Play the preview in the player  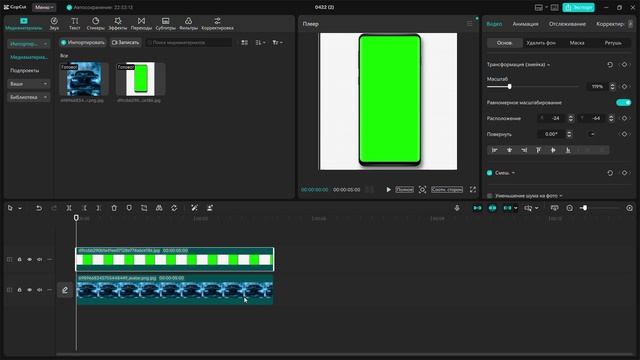click(388, 189)
